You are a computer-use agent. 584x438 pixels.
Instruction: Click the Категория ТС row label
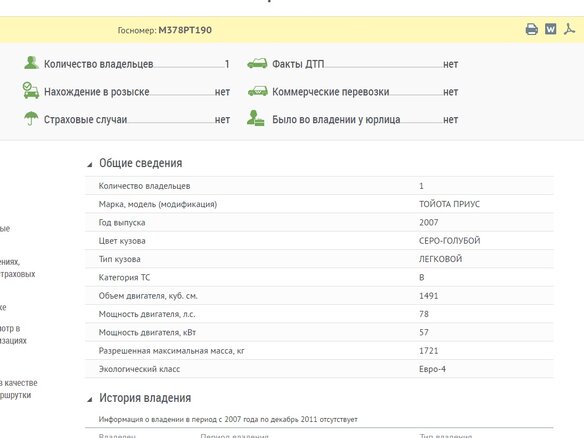point(124,277)
